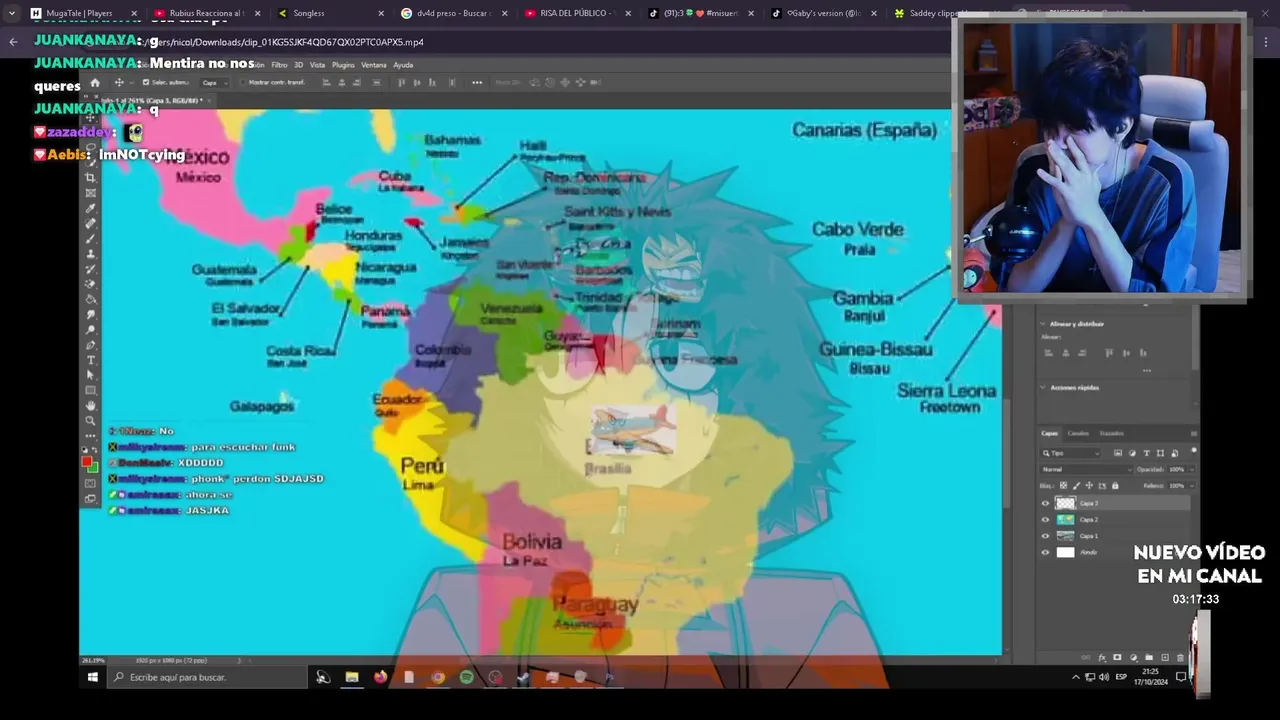Image resolution: width=1280 pixels, height=720 pixels.
Task: Click the Capa 2 layer thumbnail
Action: [x=1066, y=520]
